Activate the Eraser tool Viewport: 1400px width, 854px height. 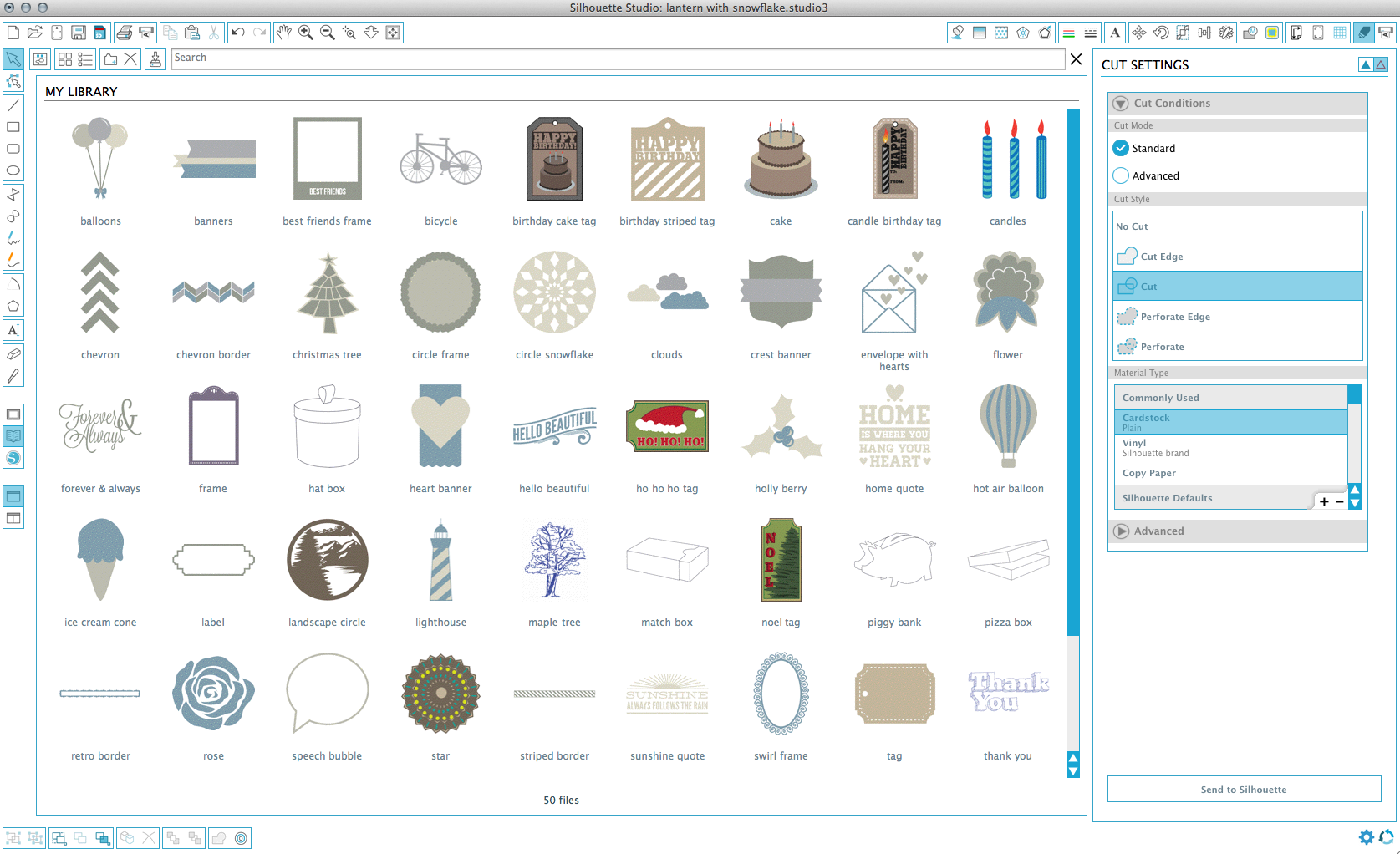tap(13, 351)
